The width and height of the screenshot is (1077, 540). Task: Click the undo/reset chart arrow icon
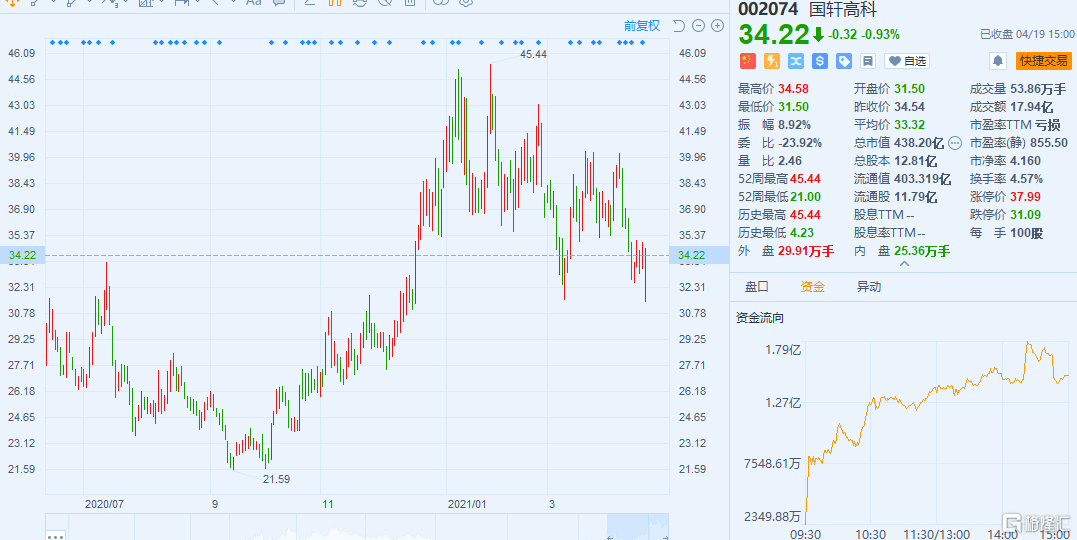click(679, 26)
